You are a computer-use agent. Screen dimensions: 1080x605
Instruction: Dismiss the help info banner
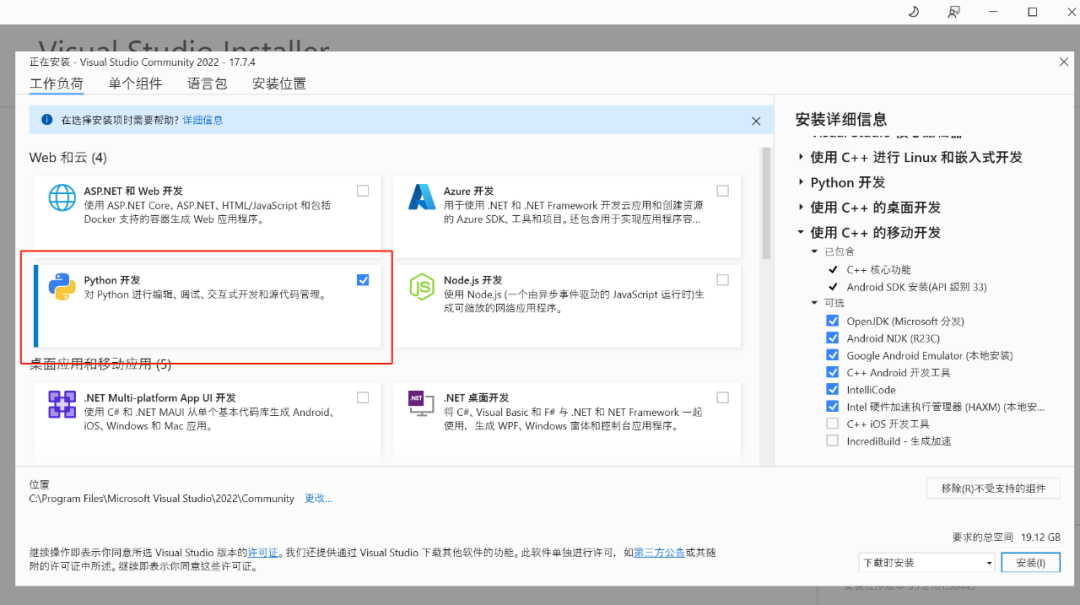[756, 121]
